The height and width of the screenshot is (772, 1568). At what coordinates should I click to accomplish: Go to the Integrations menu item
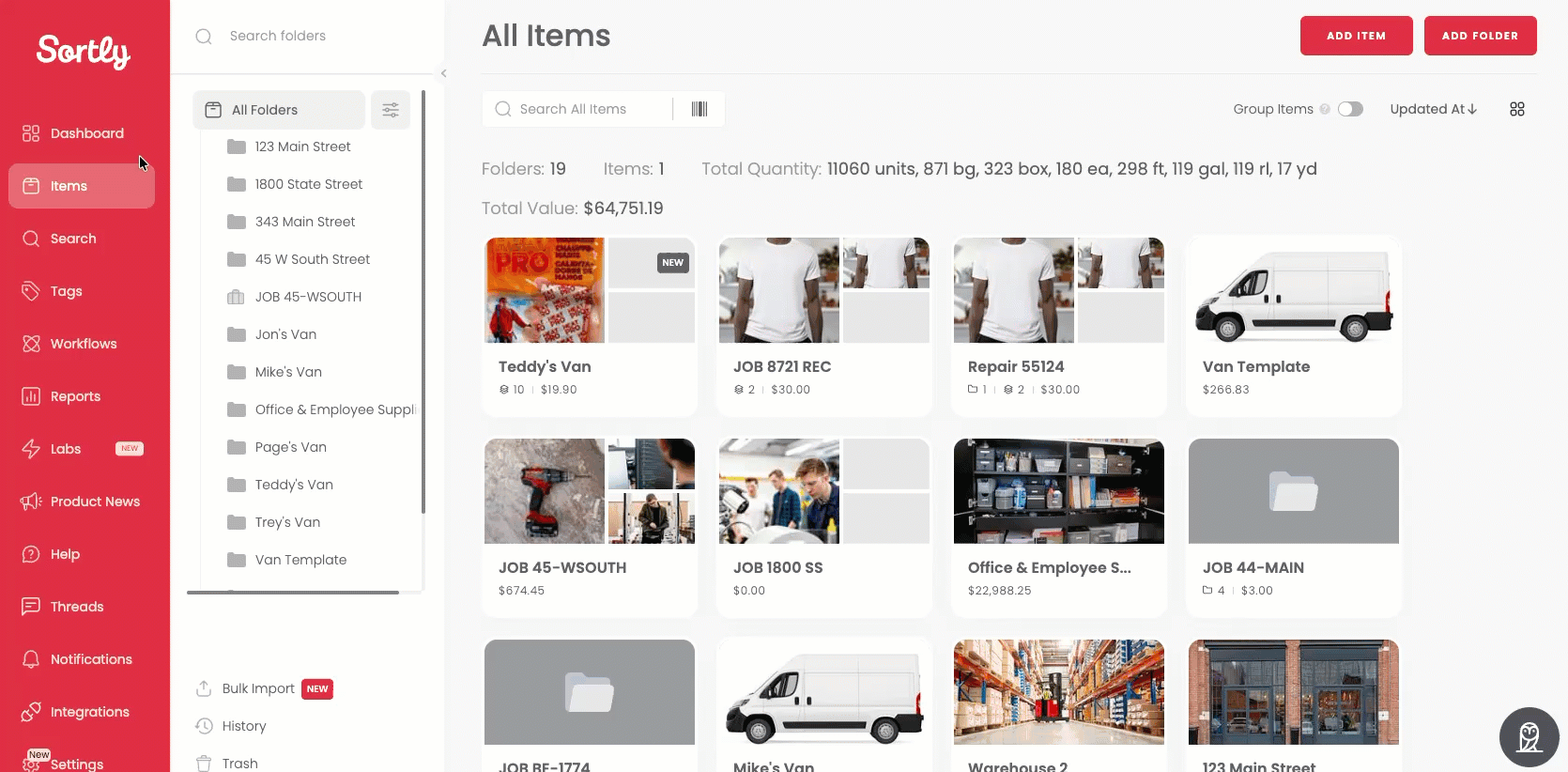pos(82,712)
